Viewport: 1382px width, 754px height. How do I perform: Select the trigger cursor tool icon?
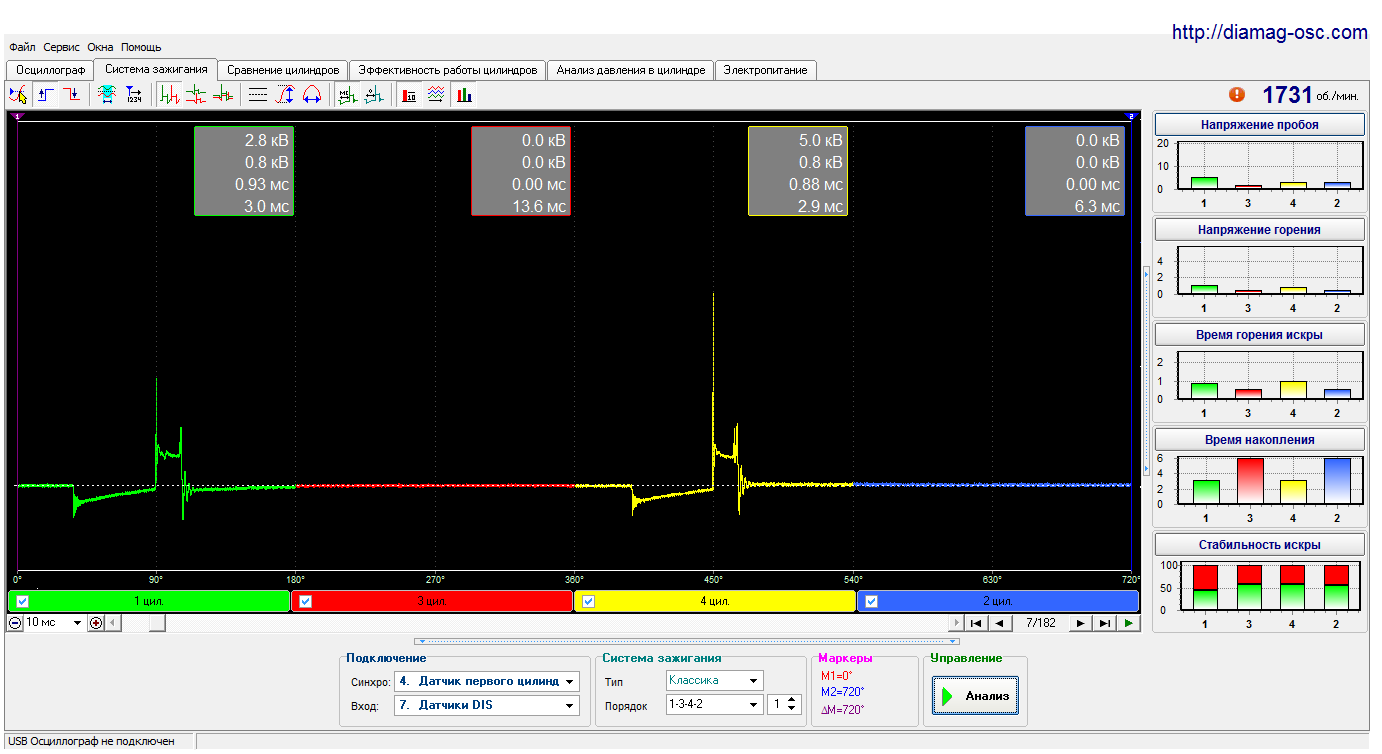(18, 95)
